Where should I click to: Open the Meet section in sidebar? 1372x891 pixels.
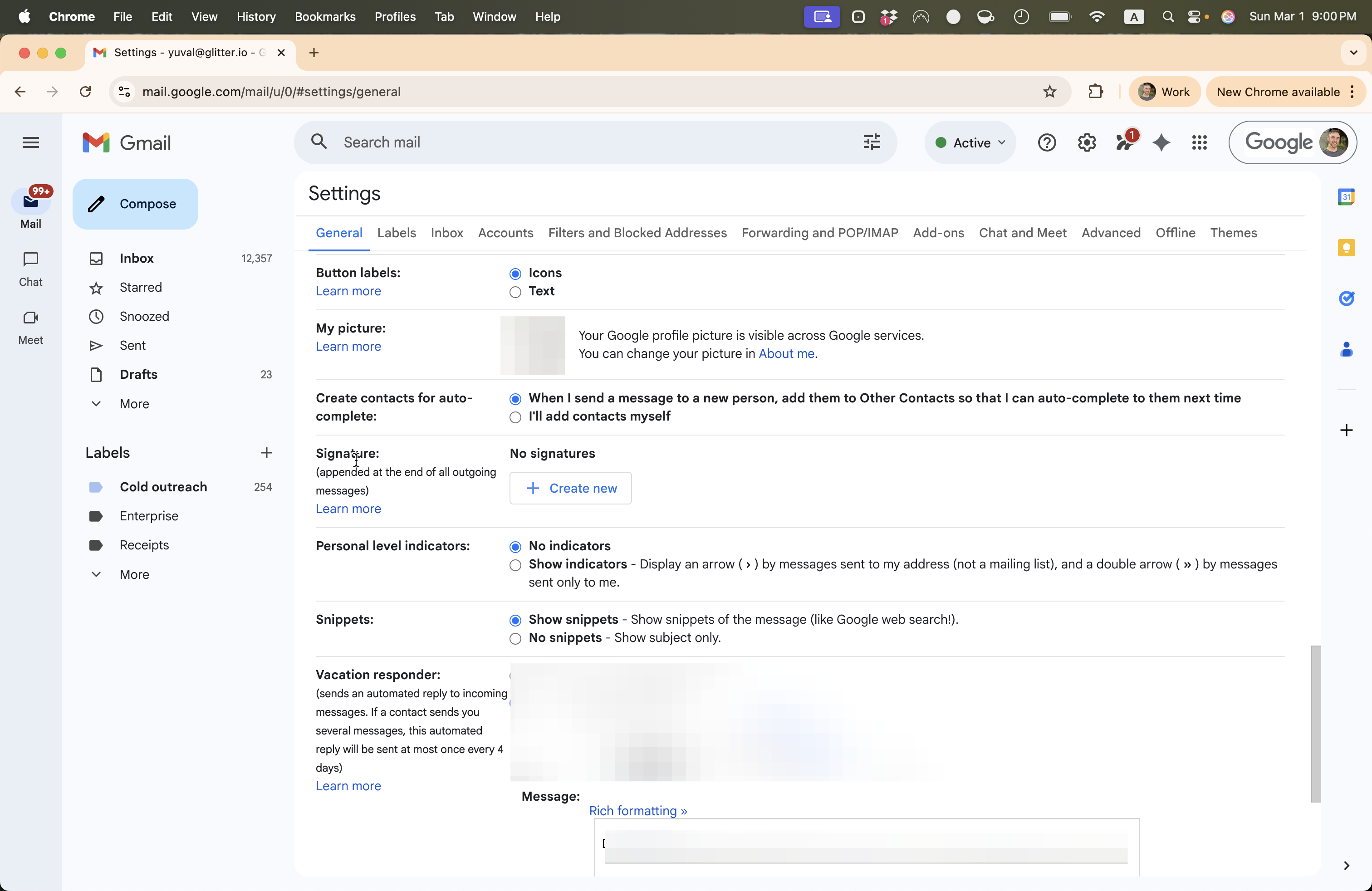click(30, 327)
